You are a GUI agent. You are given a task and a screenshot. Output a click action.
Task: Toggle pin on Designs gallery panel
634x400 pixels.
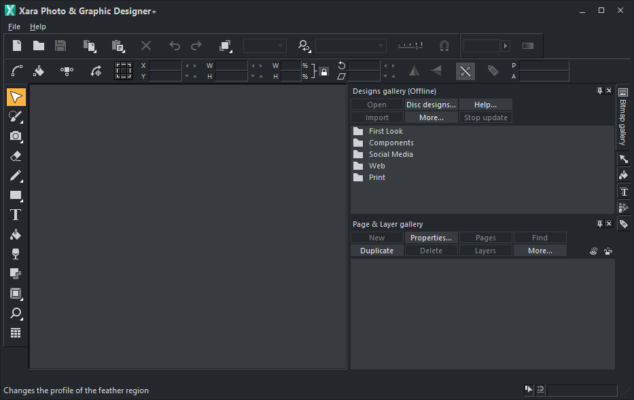[600, 91]
